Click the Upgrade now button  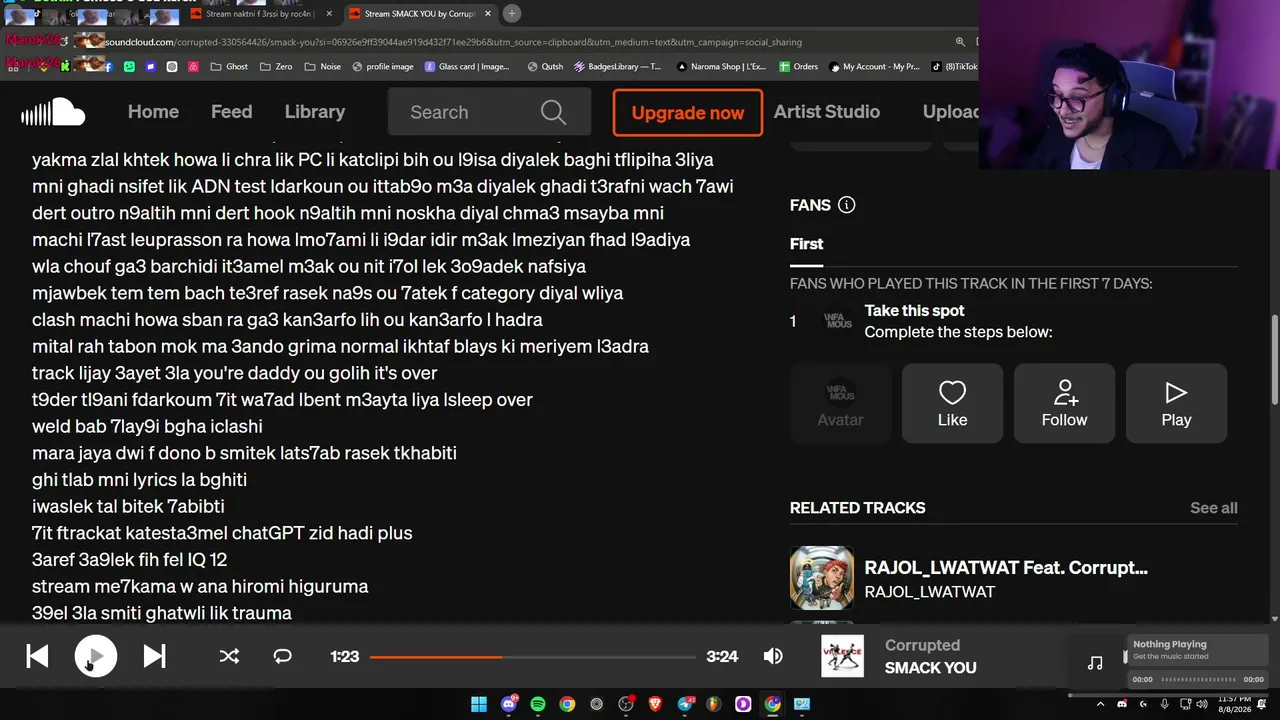tap(688, 113)
